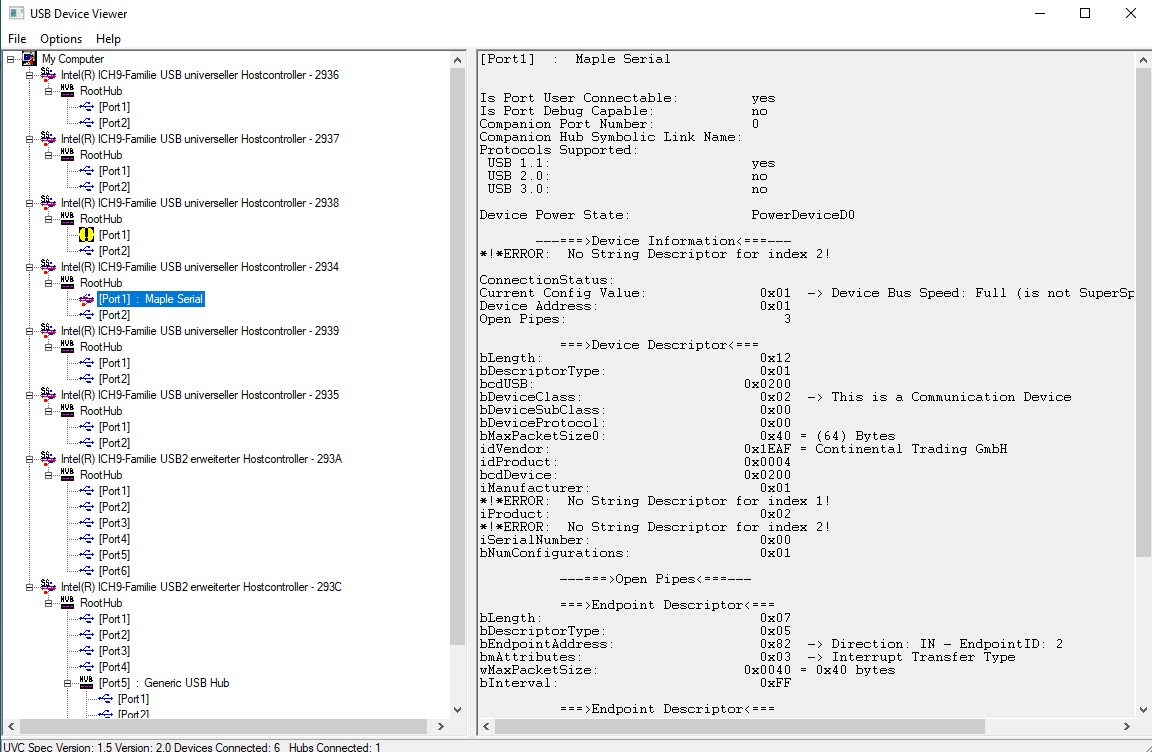Click the RootHub icon under controller 2936
The height and width of the screenshot is (752, 1152).
68,90
